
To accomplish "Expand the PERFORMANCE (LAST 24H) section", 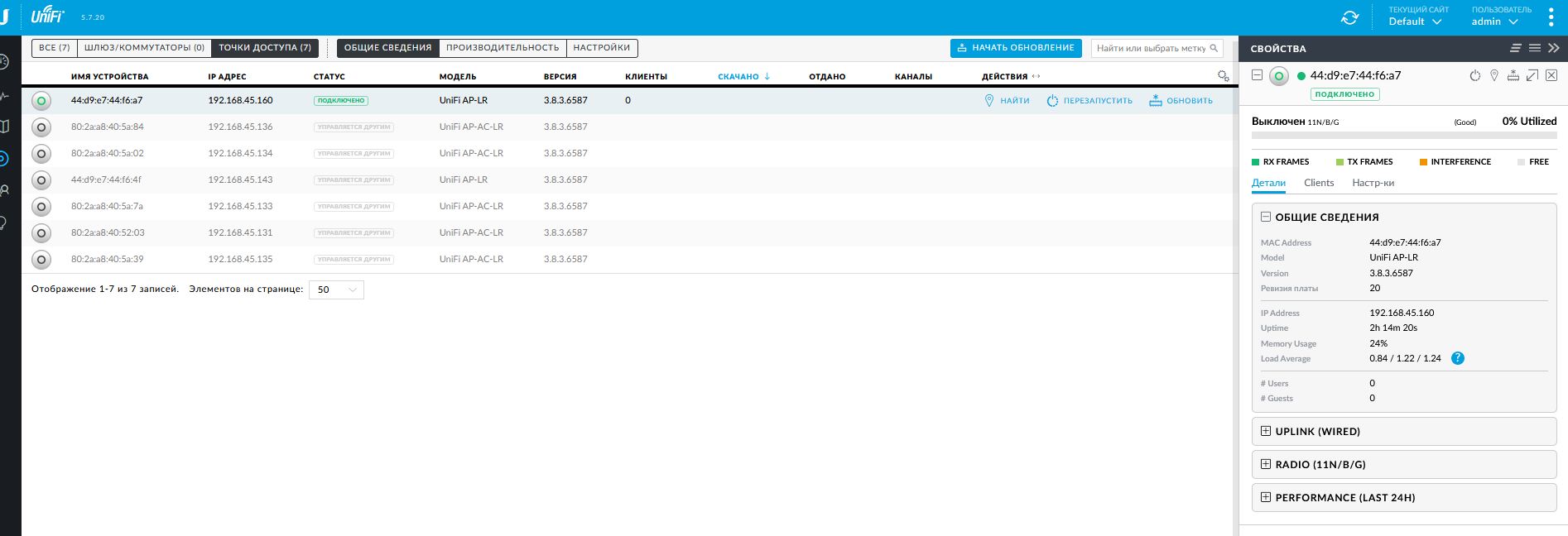I will click(x=1265, y=497).
